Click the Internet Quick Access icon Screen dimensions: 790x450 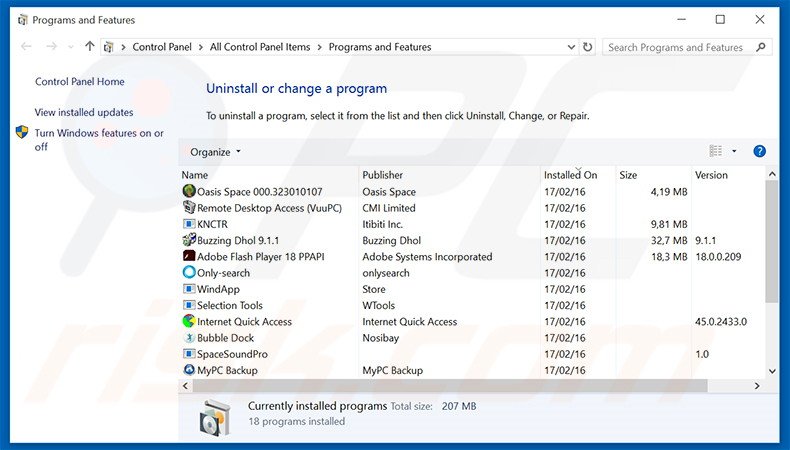pyautogui.click(x=189, y=321)
